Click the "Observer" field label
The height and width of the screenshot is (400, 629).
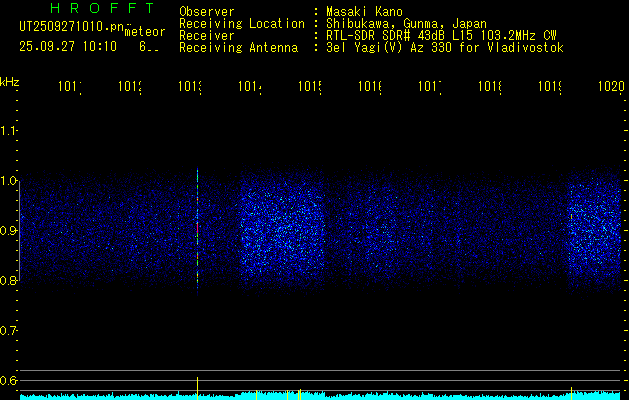coord(207,12)
